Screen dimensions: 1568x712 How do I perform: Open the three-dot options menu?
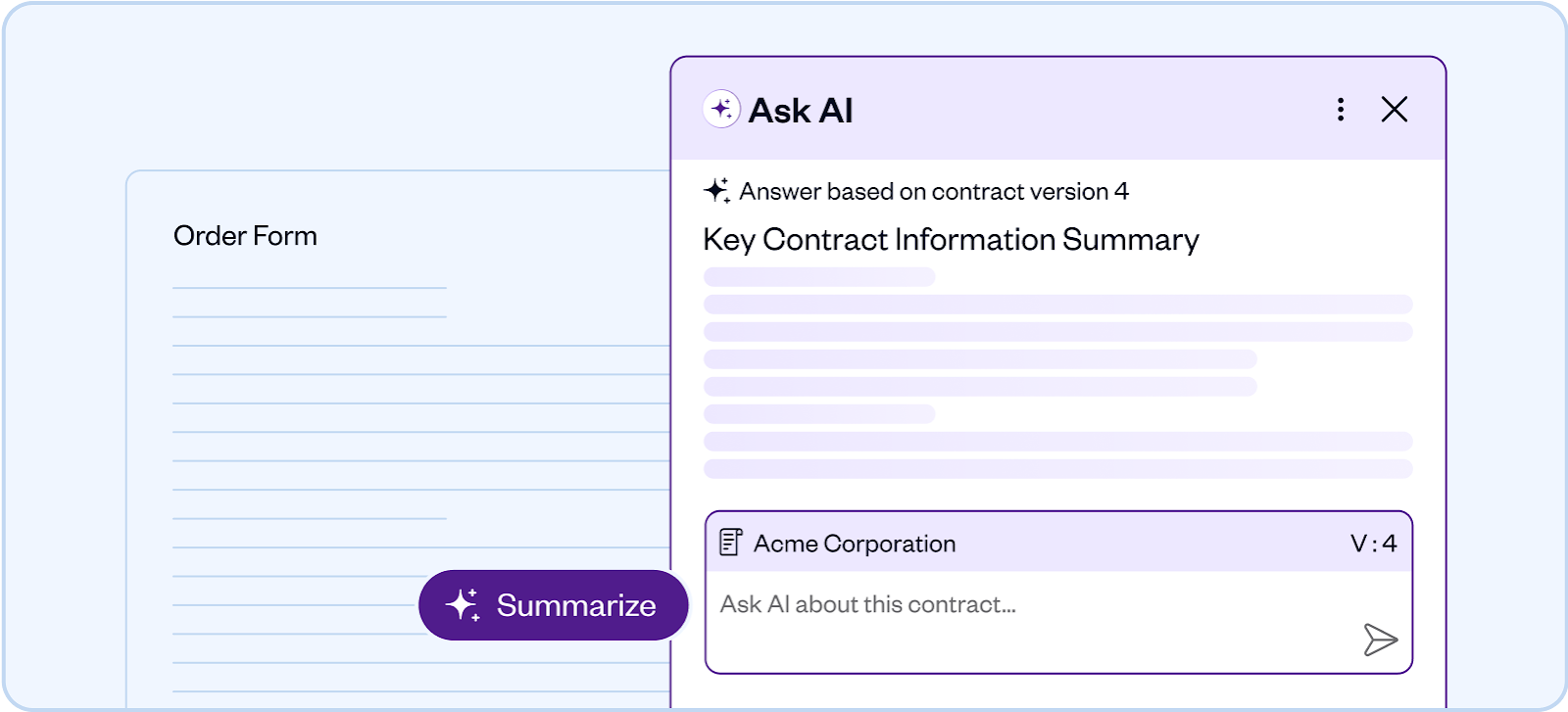[x=1341, y=110]
